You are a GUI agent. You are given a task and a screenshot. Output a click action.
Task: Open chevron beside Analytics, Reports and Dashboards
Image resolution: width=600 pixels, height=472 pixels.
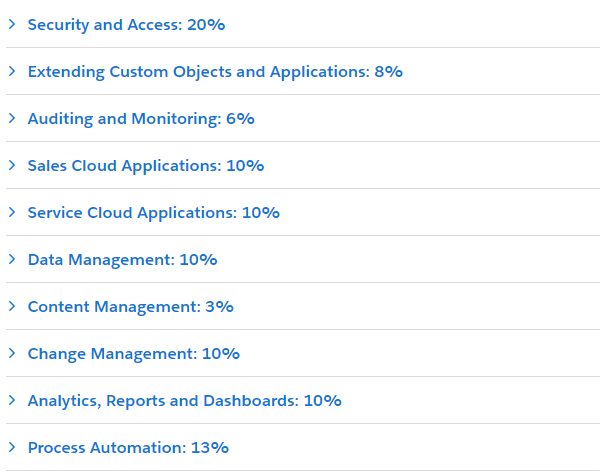12,400
